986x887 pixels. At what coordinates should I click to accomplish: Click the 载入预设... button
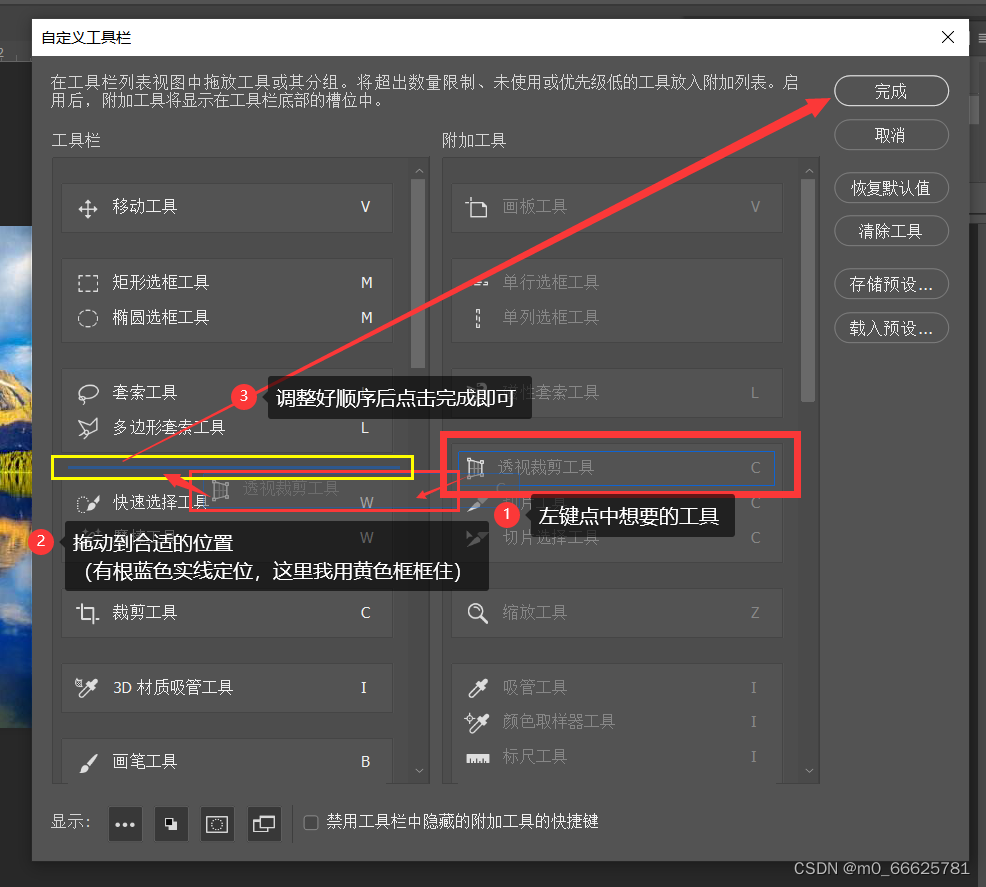pyautogui.click(x=891, y=328)
